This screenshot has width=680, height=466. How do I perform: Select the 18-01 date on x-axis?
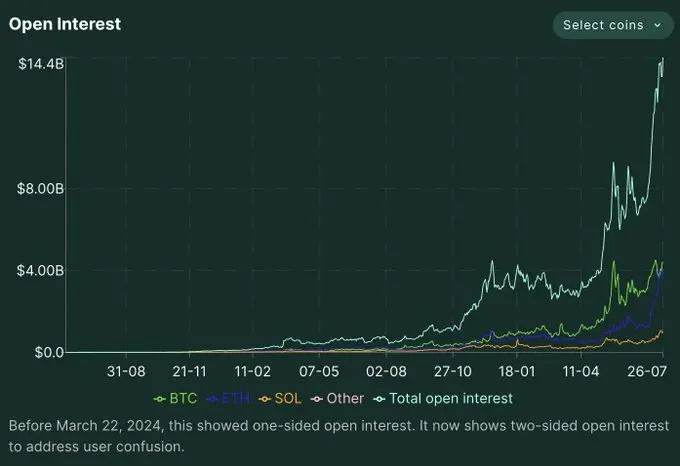coord(517,371)
